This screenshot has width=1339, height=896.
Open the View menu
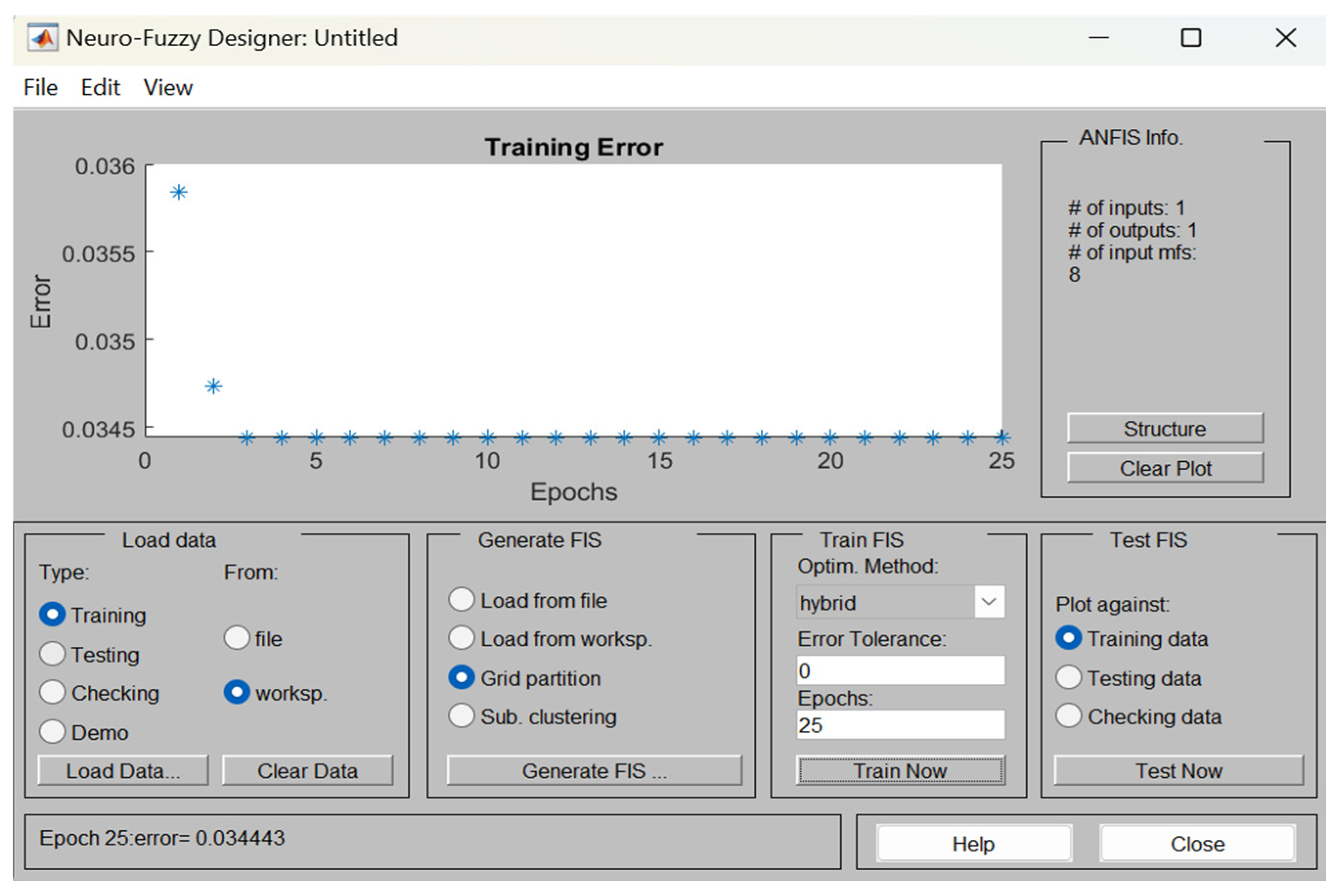(x=168, y=87)
